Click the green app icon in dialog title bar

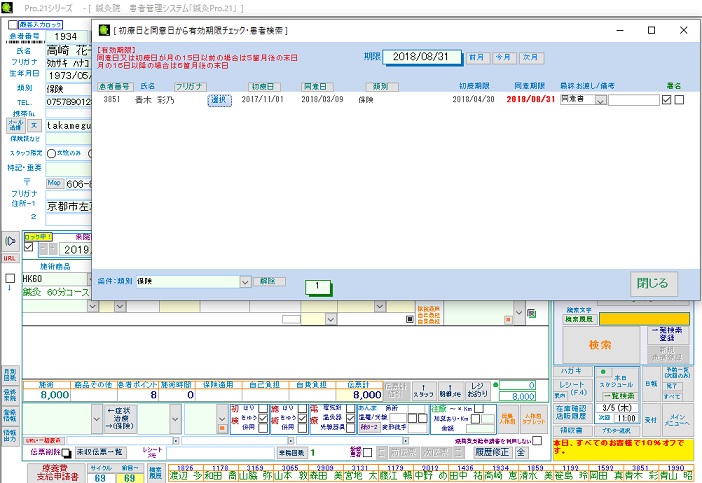pyautogui.click(x=104, y=30)
